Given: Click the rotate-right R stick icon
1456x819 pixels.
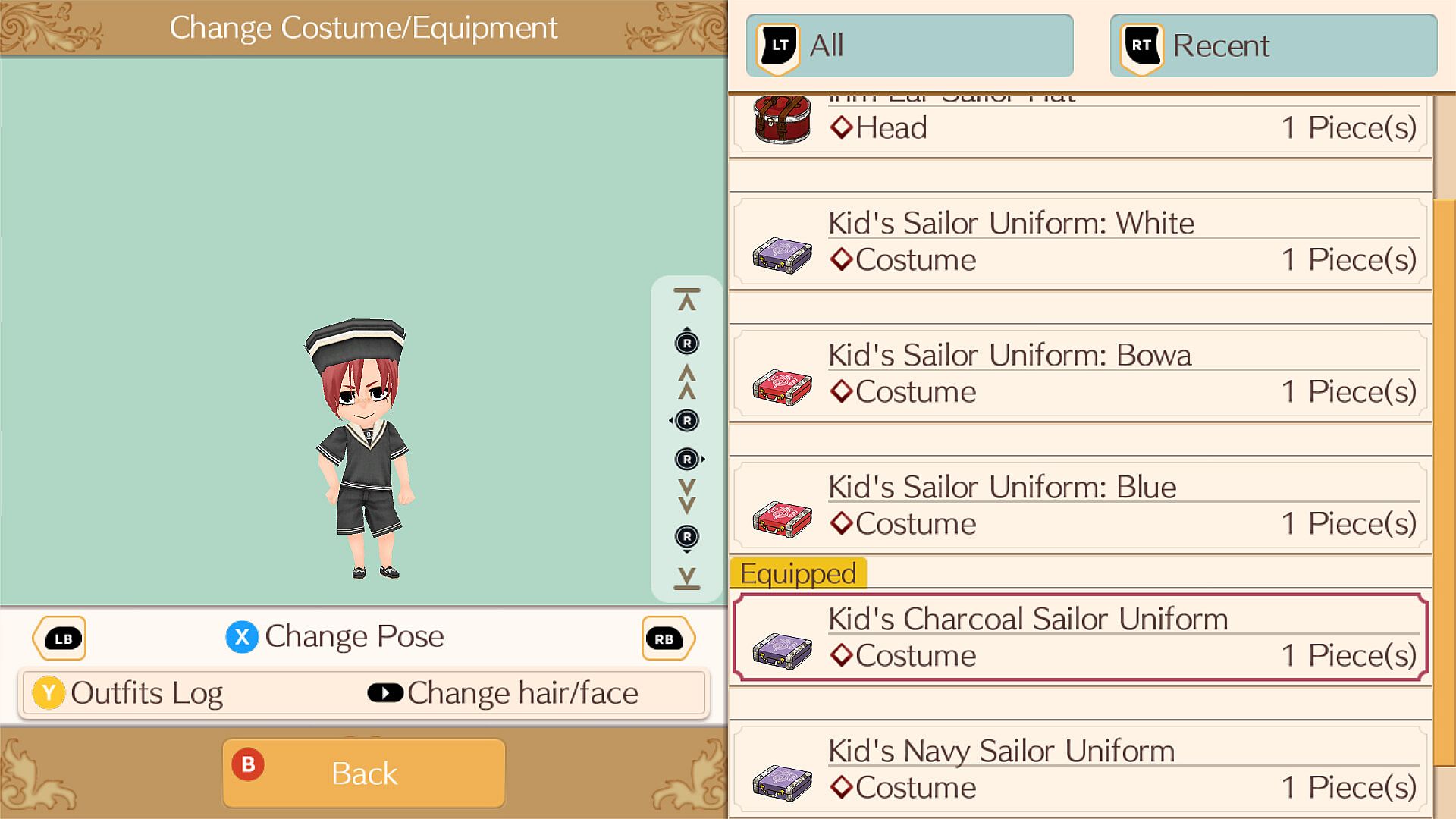Looking at the screenshot, I should point(689,459).
